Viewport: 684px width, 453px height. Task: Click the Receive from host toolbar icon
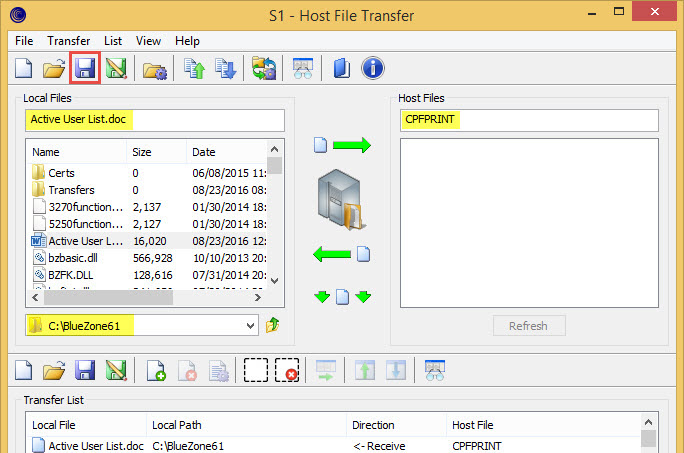tap(225, 69)
